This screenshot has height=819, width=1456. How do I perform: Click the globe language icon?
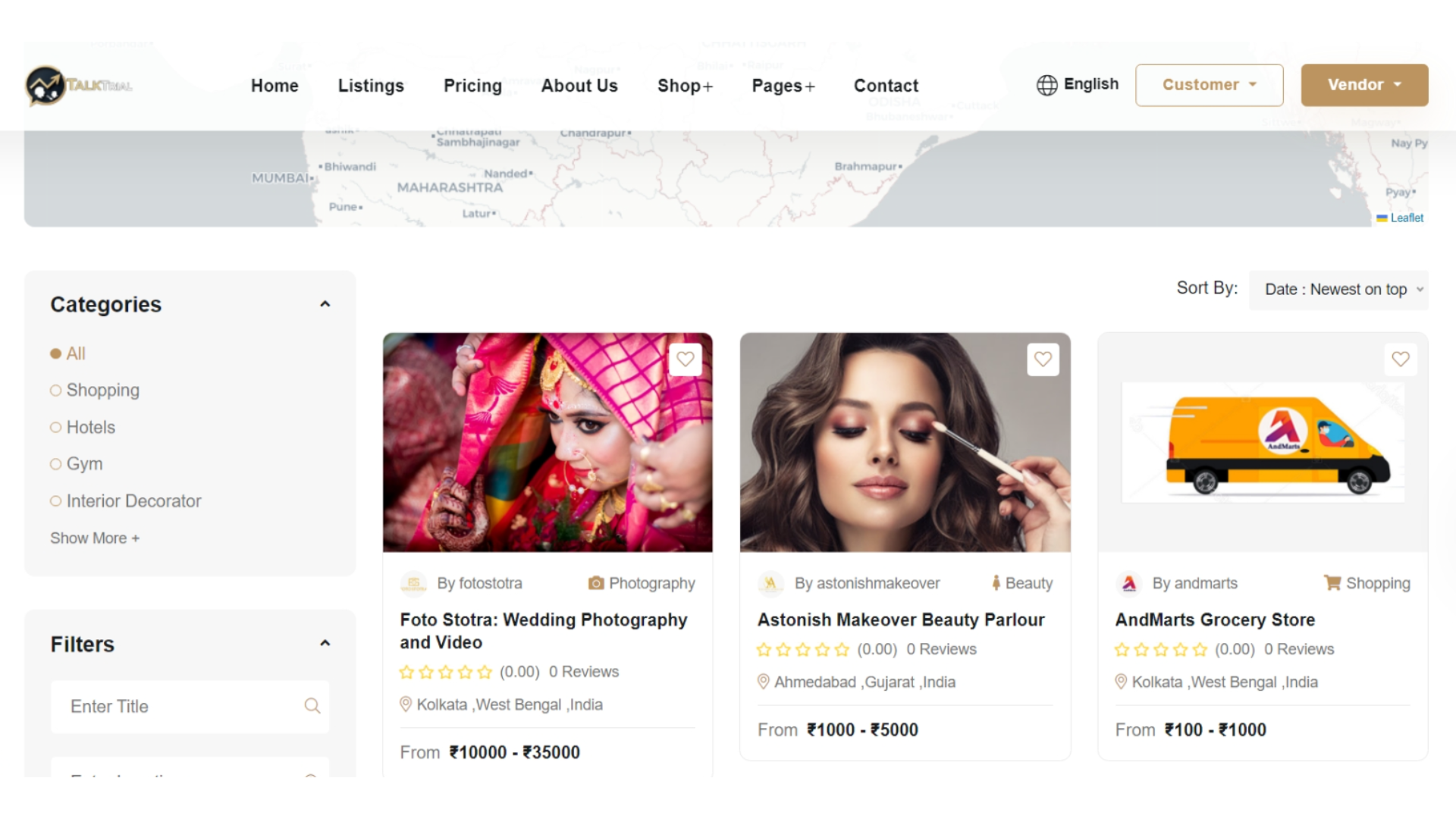[x=1046, y=85]
